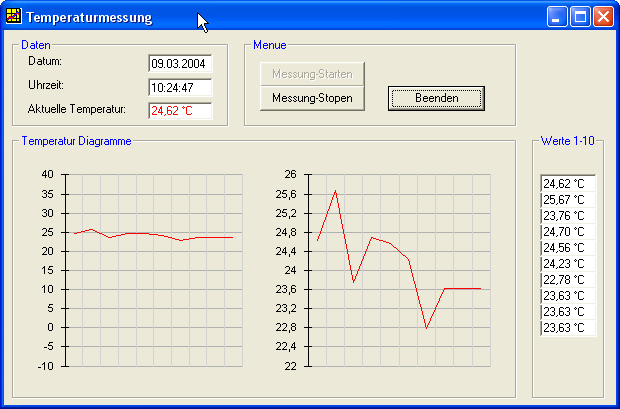The height and width of the screenshot is (409, 620).
Task: Select the Aktuelle Temperatur field showing 24,62 °C
Action: click(180, 111)
